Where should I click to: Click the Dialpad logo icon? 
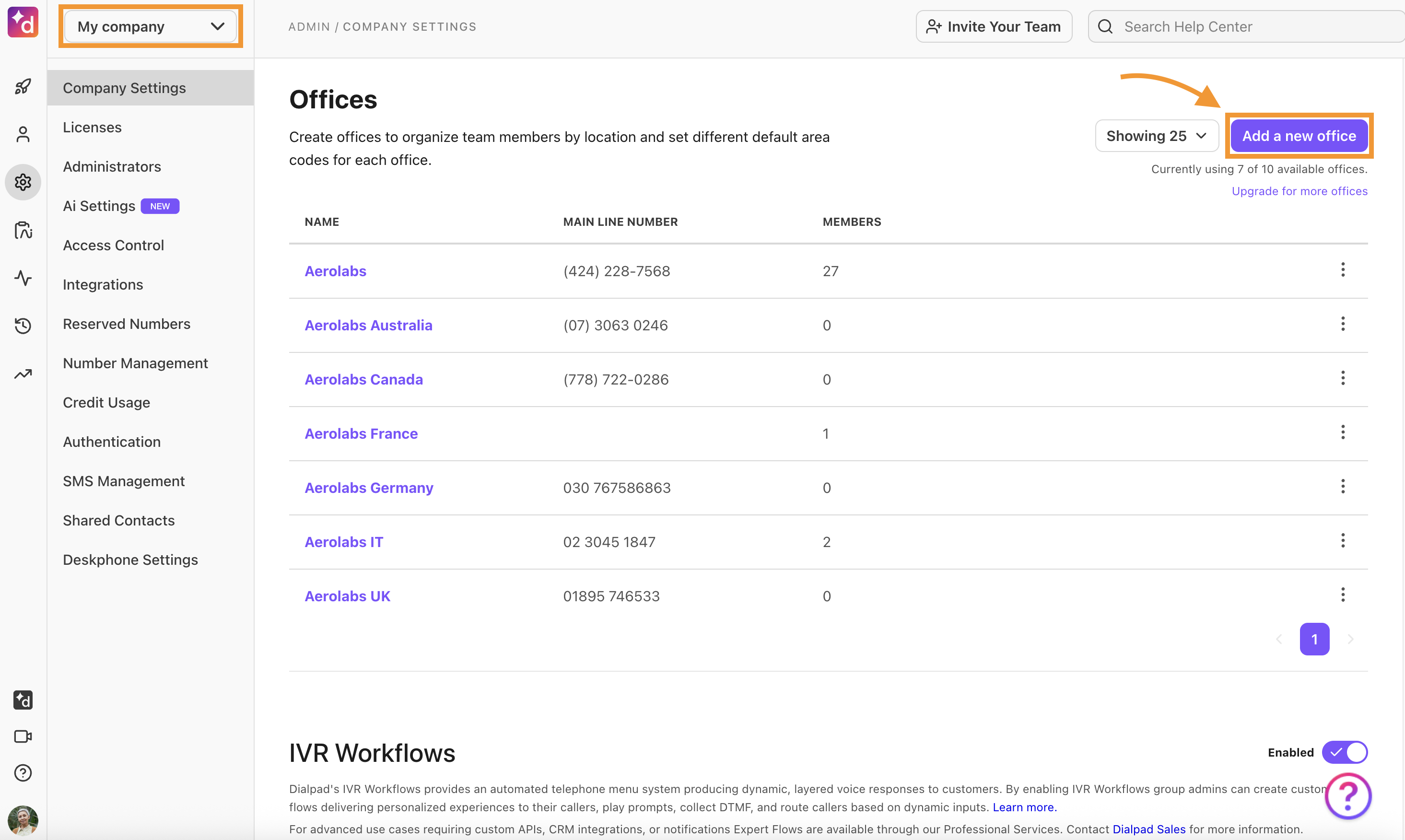(23, 23)
